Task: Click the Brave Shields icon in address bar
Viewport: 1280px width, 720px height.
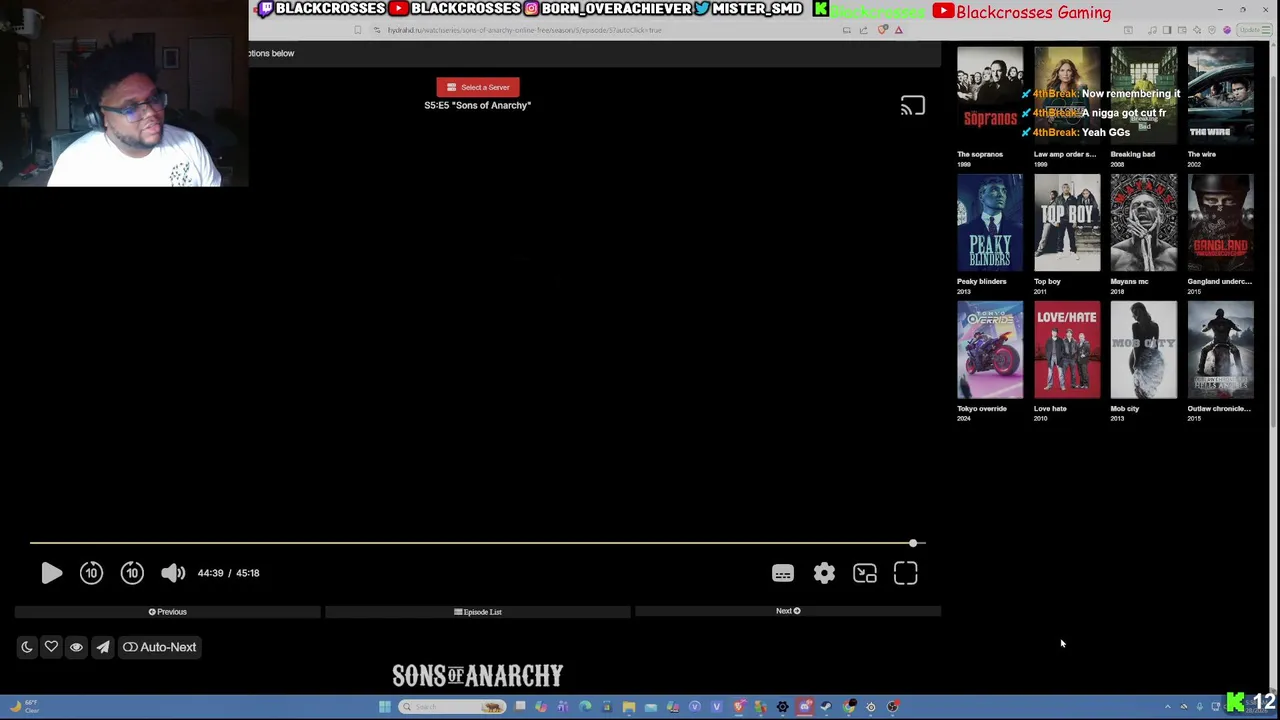Action: click(882, 30)
